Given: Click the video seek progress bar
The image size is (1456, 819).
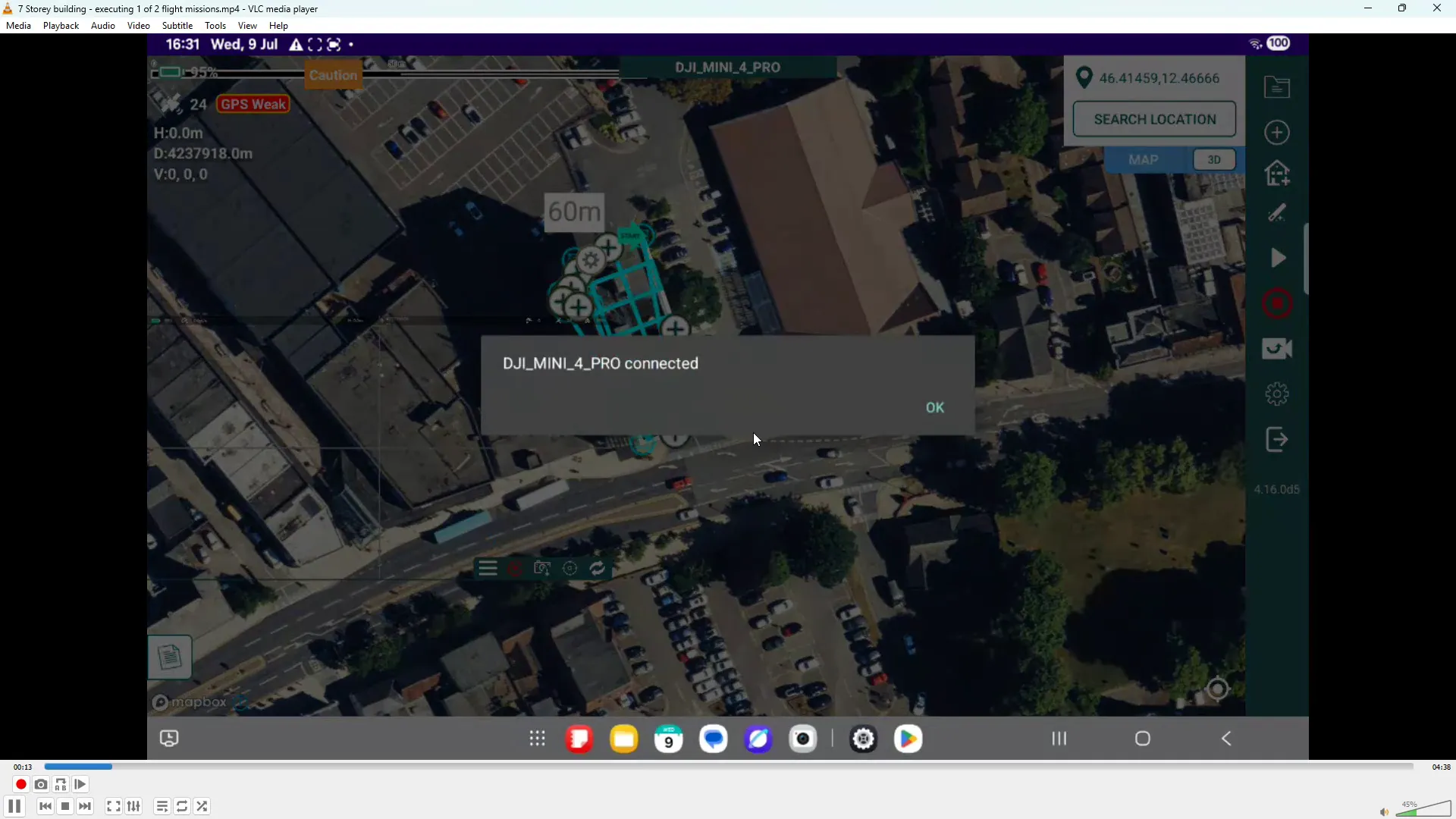Looking at the screenshot, I should [728, 767].
